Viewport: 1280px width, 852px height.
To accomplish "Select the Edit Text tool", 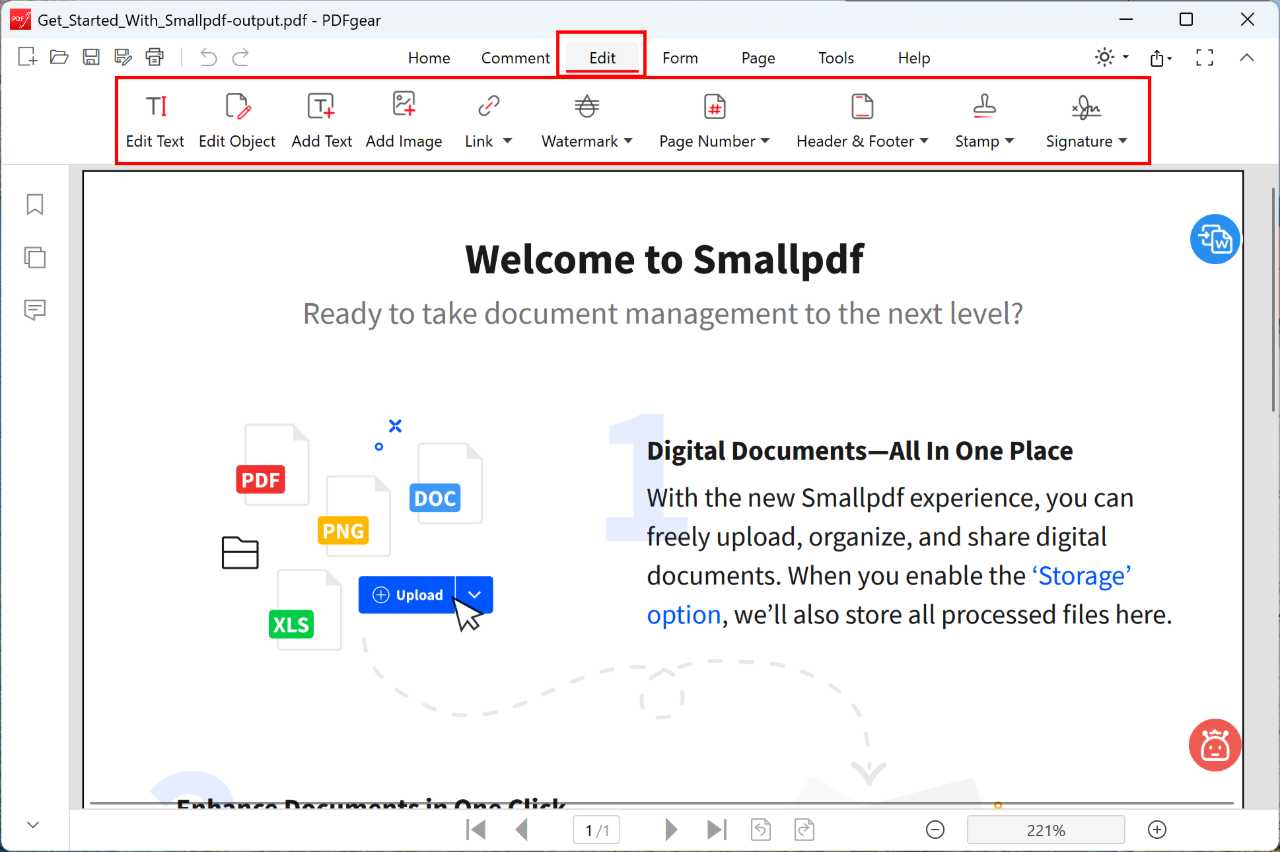I will (x=155, y=120).
